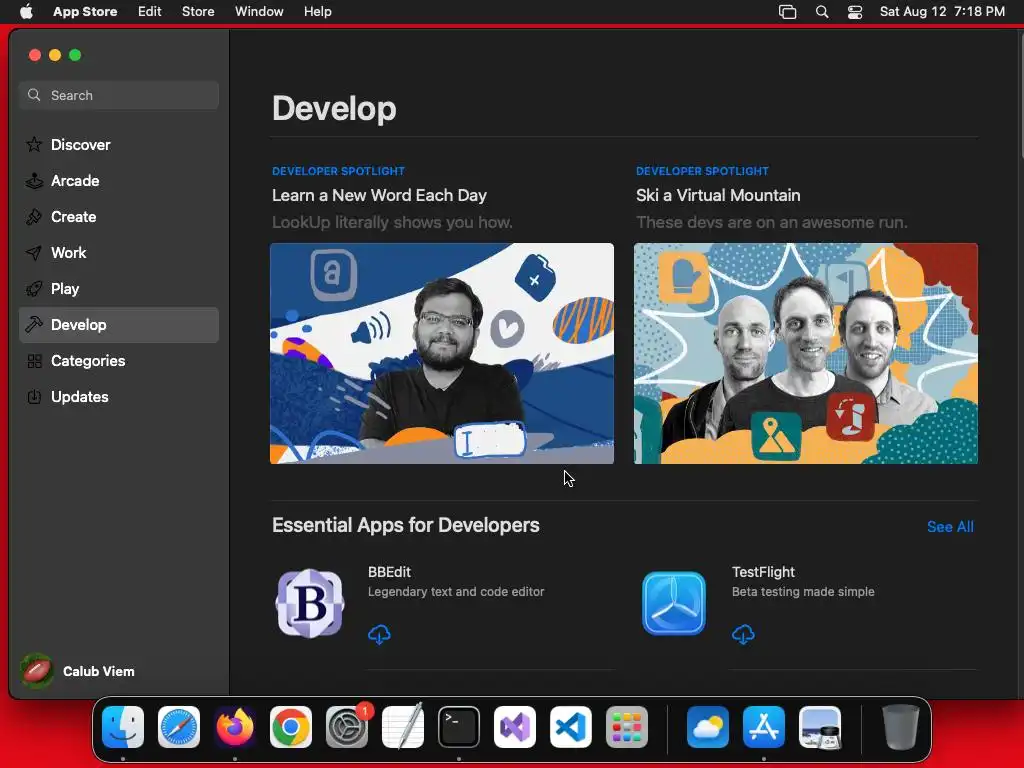Click the TestFlight app title
The height and width of the screenshot is (768, 1024).
(x=763, y=571)
